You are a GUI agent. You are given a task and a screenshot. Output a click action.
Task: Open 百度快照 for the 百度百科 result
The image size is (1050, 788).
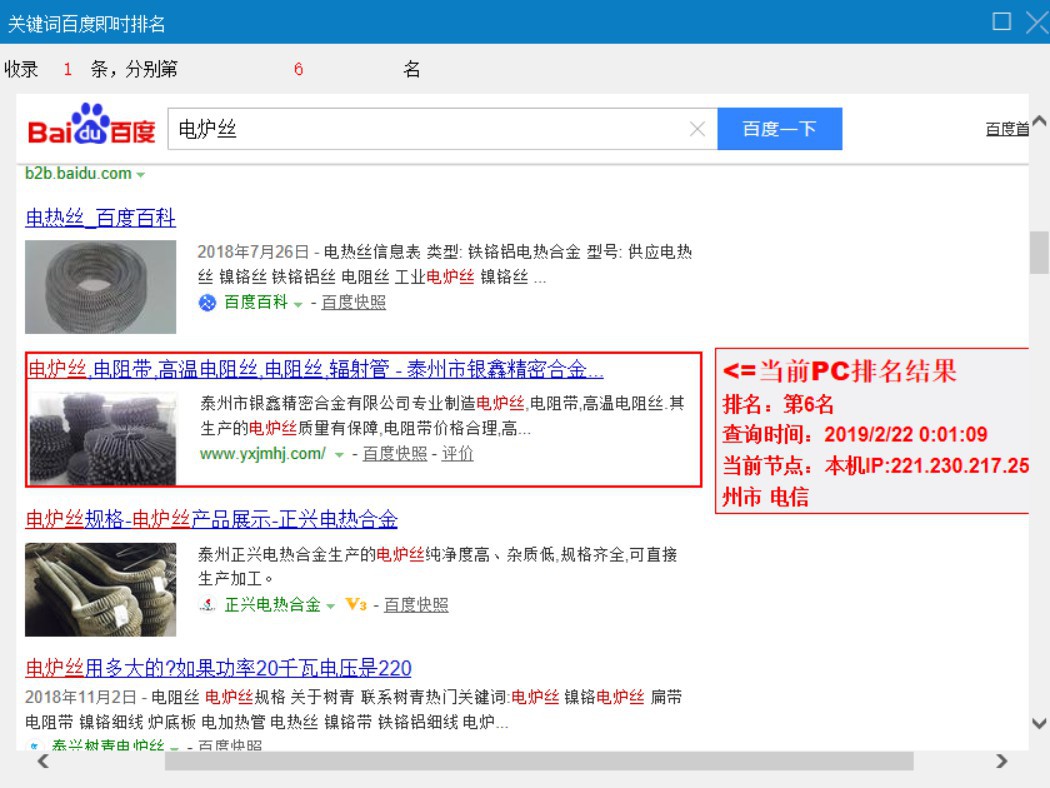[354, 303]
